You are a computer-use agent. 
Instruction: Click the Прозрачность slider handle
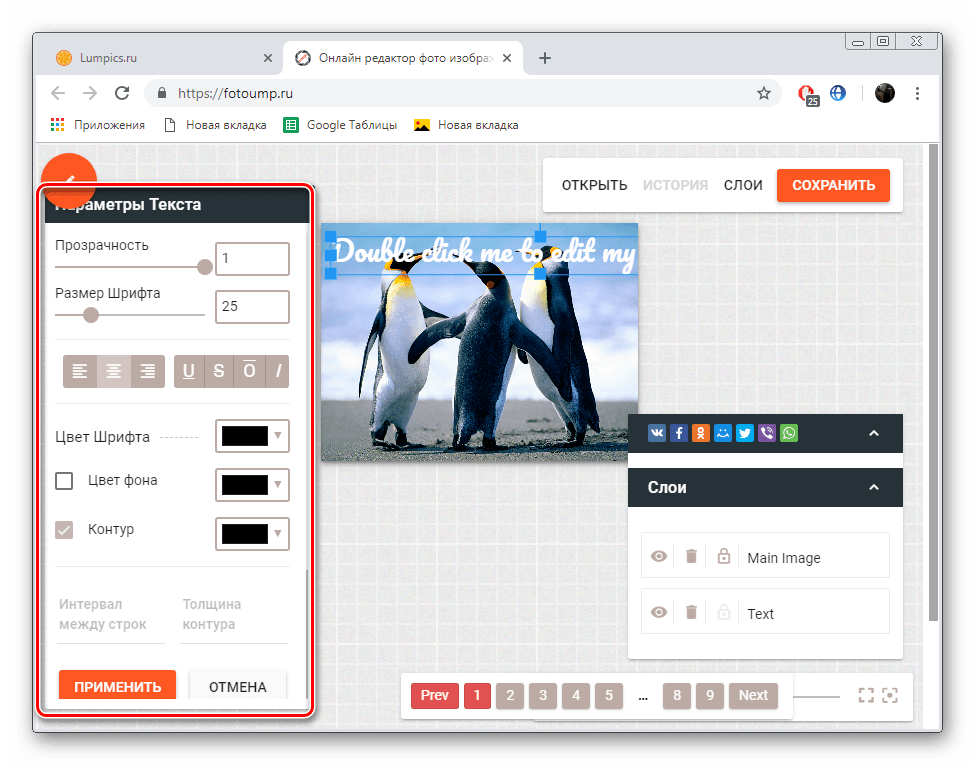tap(205, 267)
